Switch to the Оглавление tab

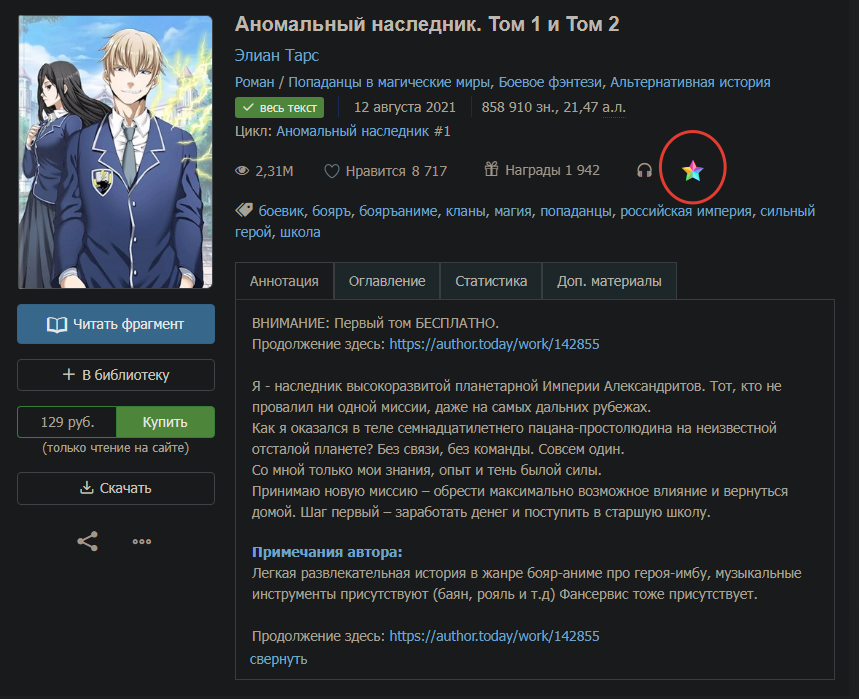pos(387,281)
